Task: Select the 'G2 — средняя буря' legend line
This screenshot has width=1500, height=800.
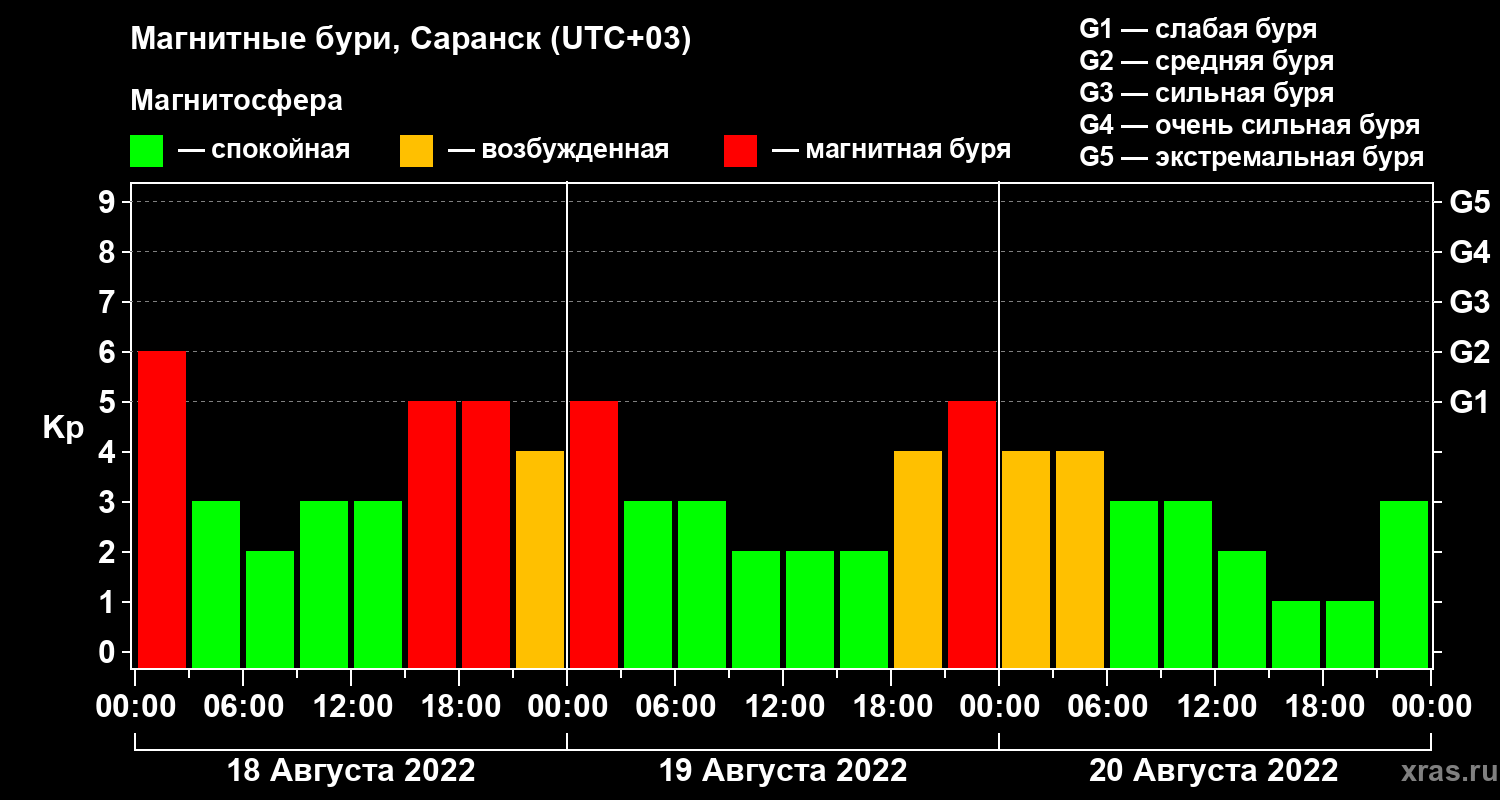Action: tap(1206, 61)
